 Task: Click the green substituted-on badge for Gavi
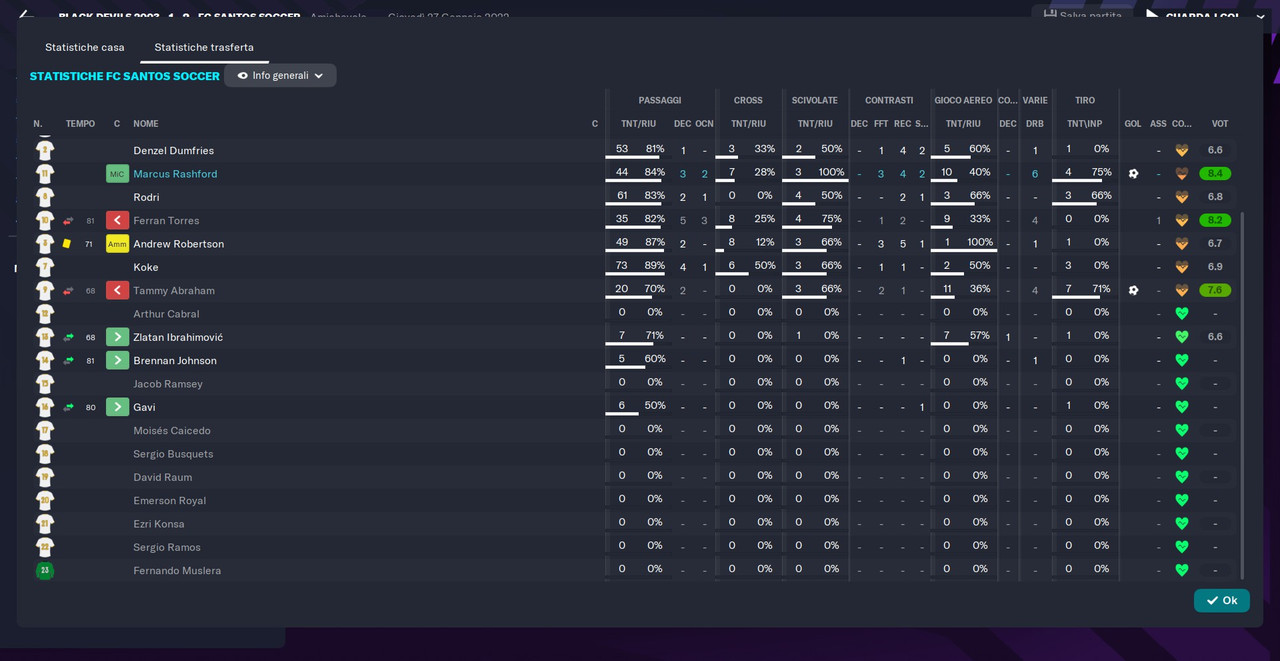(x=117, y=407)
